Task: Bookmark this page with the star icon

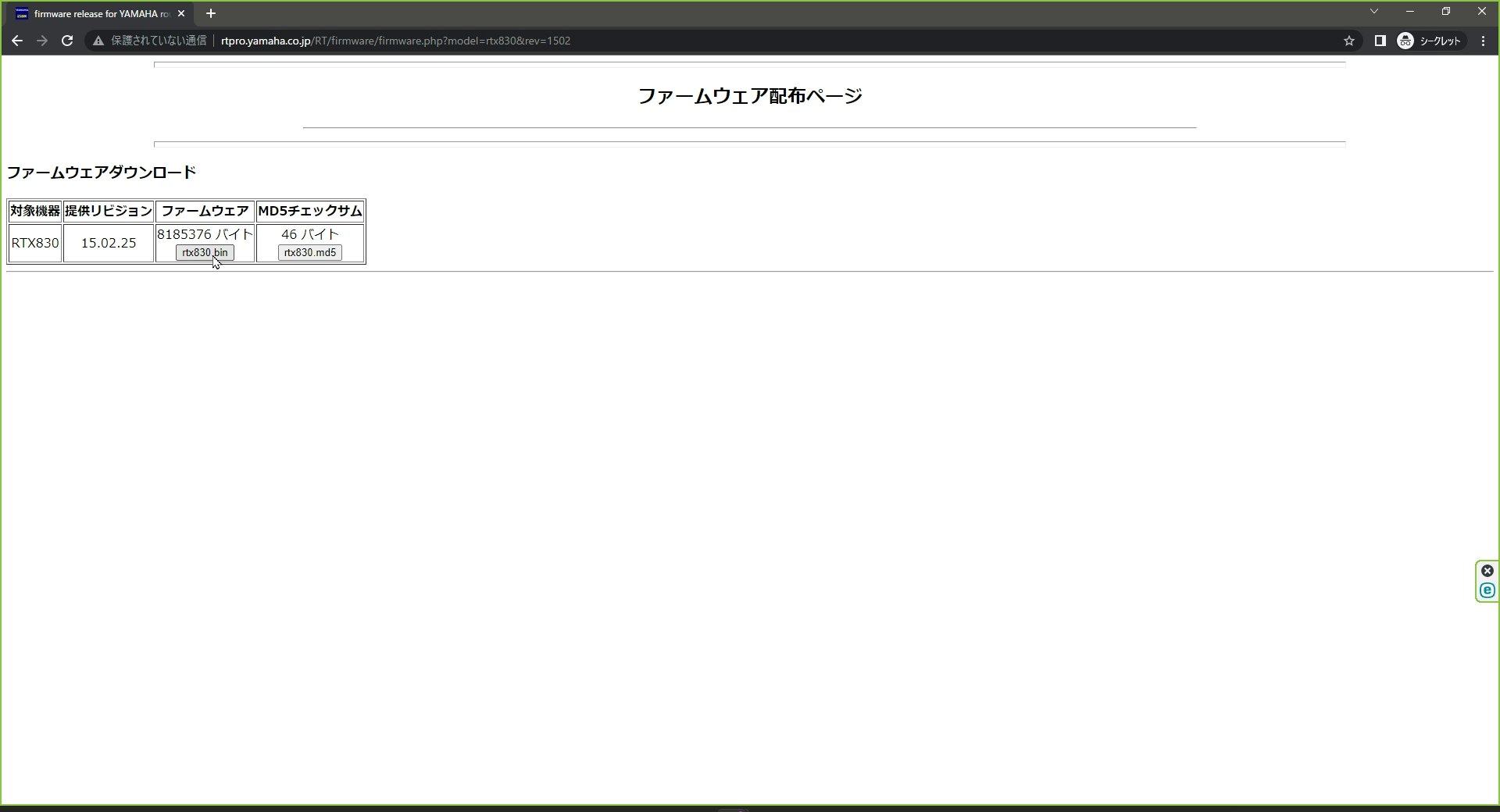Action: [x=1348, y=41]
